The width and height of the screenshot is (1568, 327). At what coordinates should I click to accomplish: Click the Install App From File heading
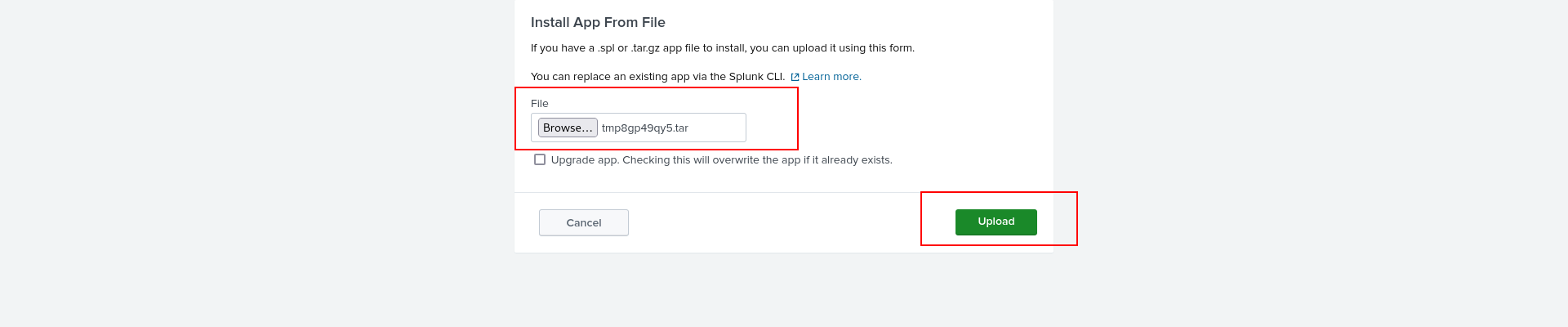pos(598,23)
